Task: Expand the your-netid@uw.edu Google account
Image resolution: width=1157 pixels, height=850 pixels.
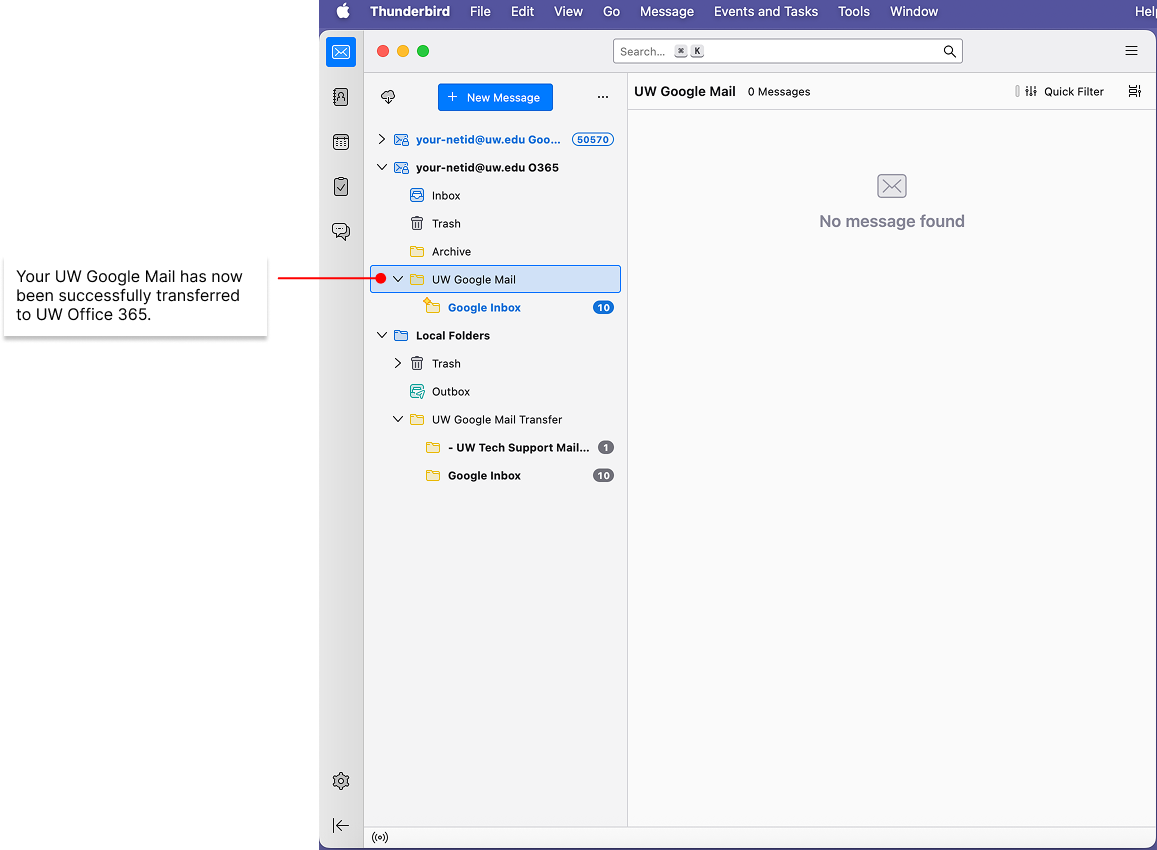Action: click(382, 140)
